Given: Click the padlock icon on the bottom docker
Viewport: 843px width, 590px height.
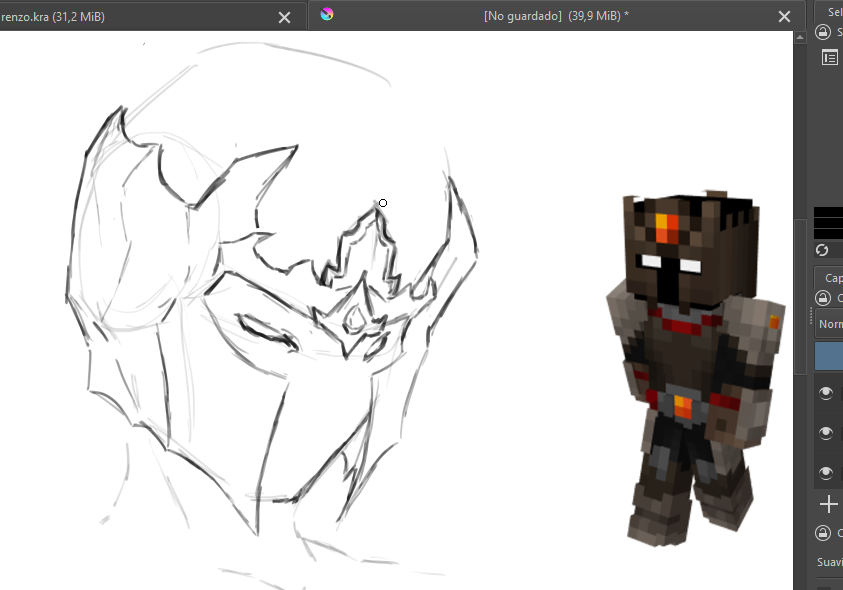Looking at the screenshot, I should coord(825,533).
